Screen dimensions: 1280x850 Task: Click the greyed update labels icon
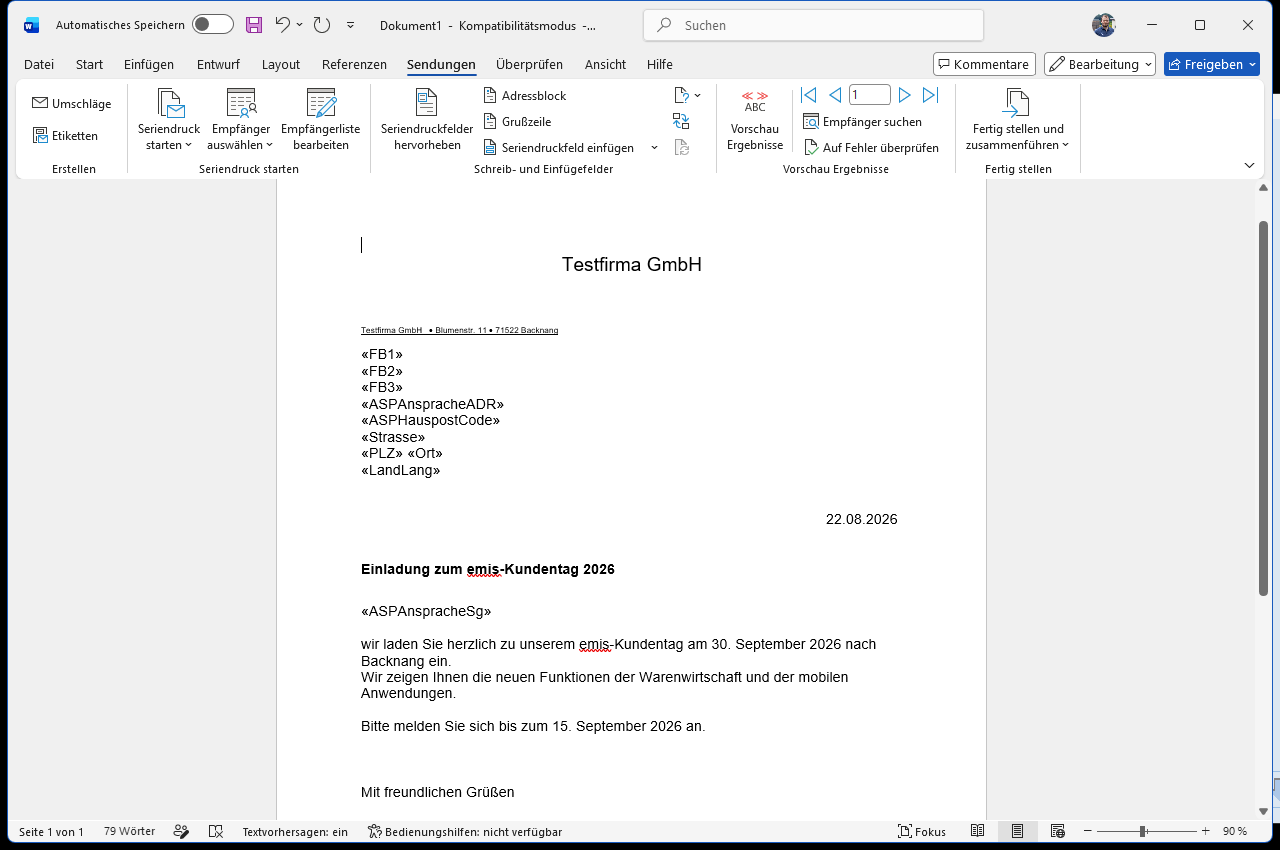681,148
